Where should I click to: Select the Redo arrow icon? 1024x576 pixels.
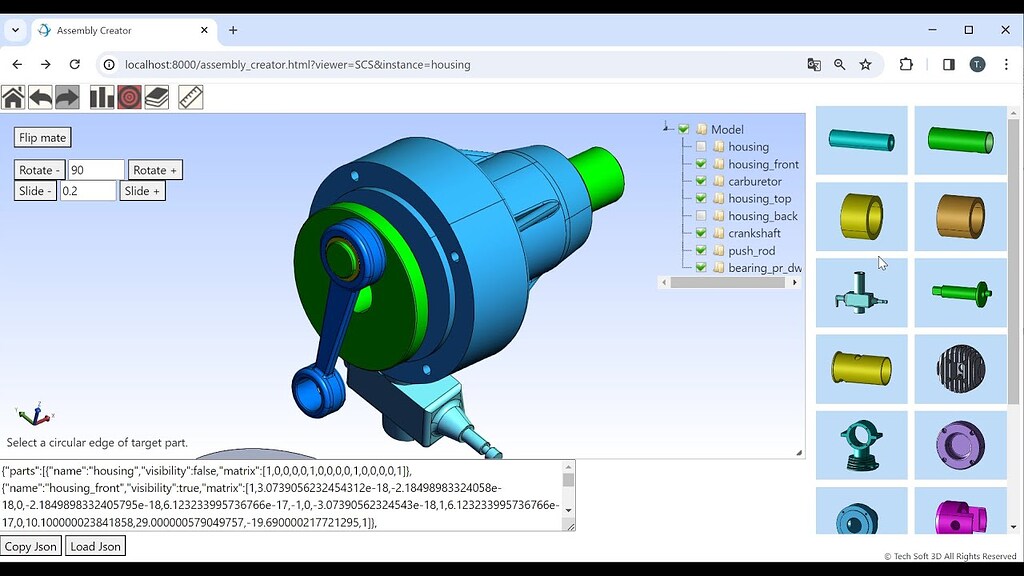67,96
